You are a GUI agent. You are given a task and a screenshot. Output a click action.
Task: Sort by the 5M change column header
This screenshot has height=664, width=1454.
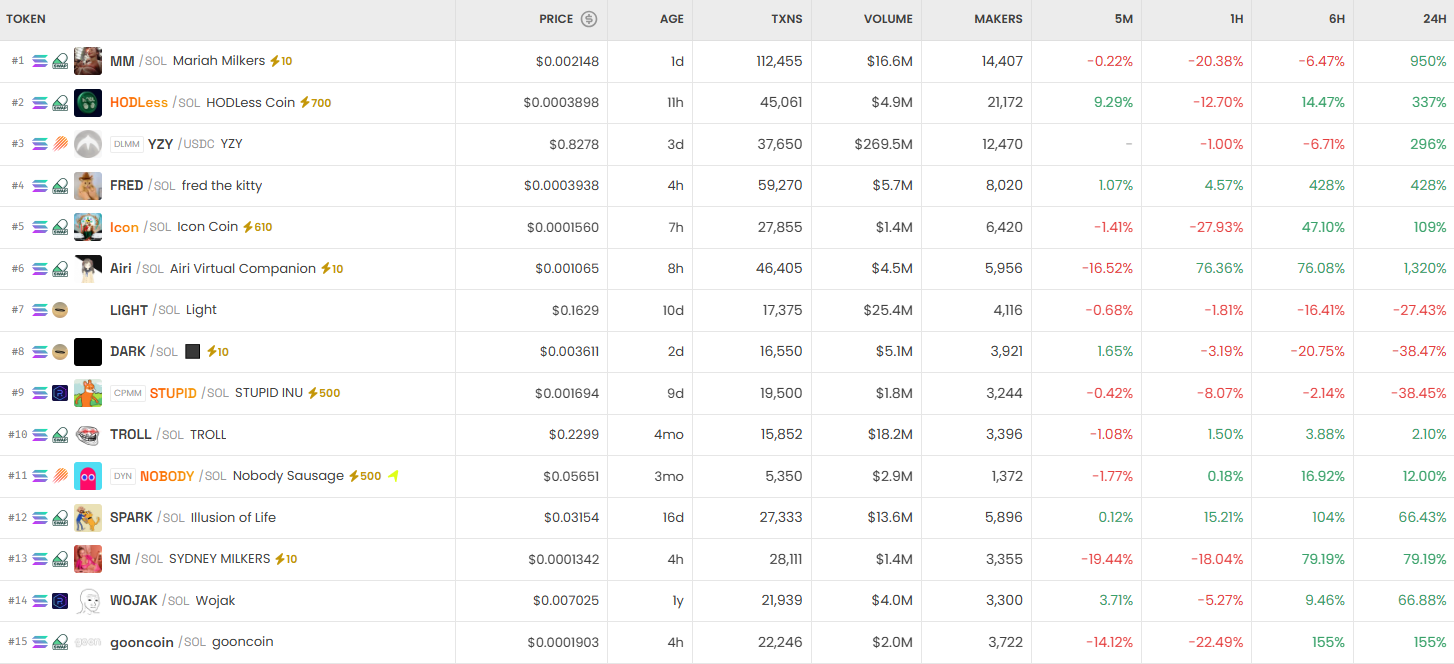click(1124, 19)
